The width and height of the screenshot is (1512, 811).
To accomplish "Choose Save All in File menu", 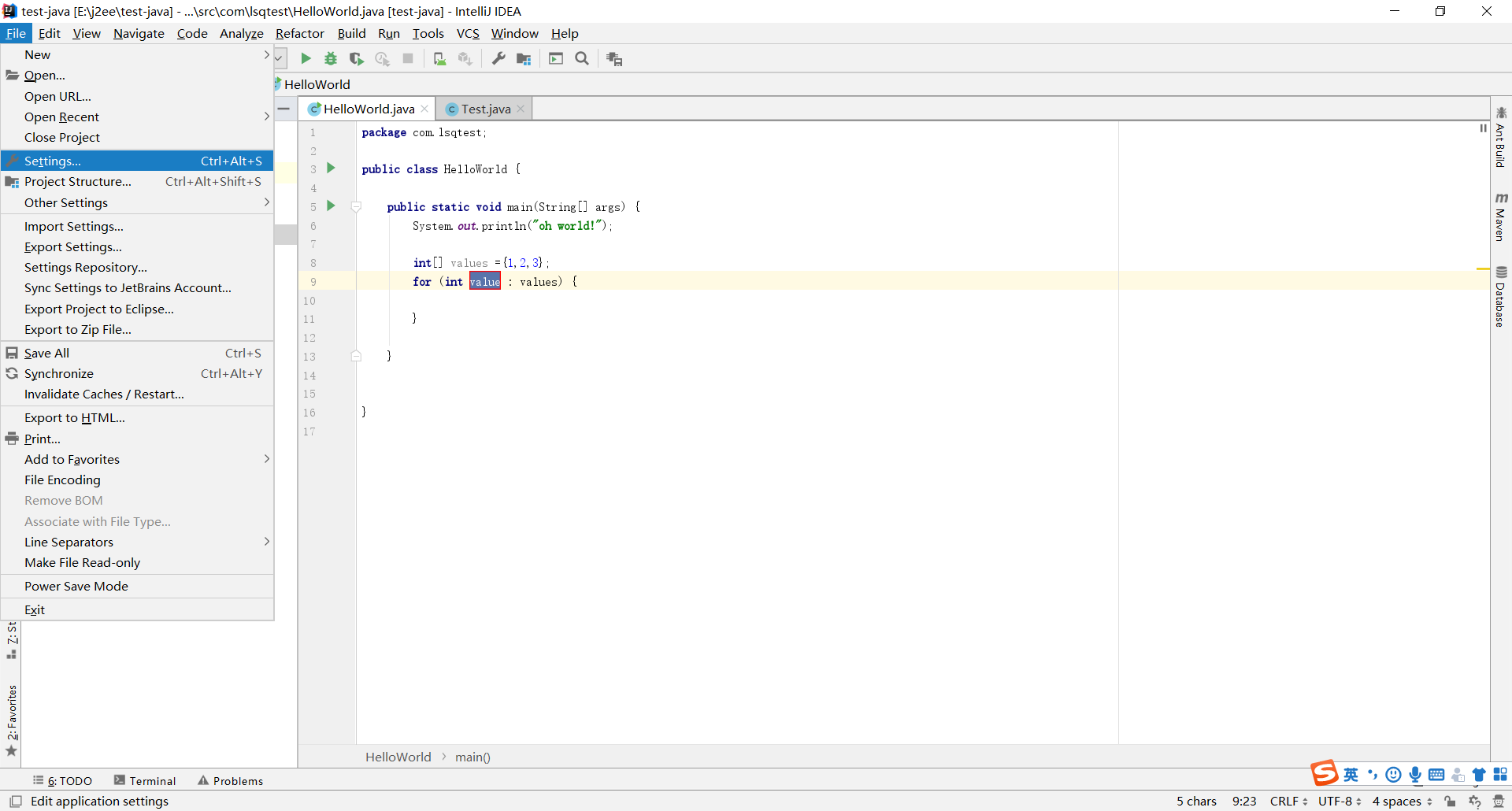I will 138,354.
